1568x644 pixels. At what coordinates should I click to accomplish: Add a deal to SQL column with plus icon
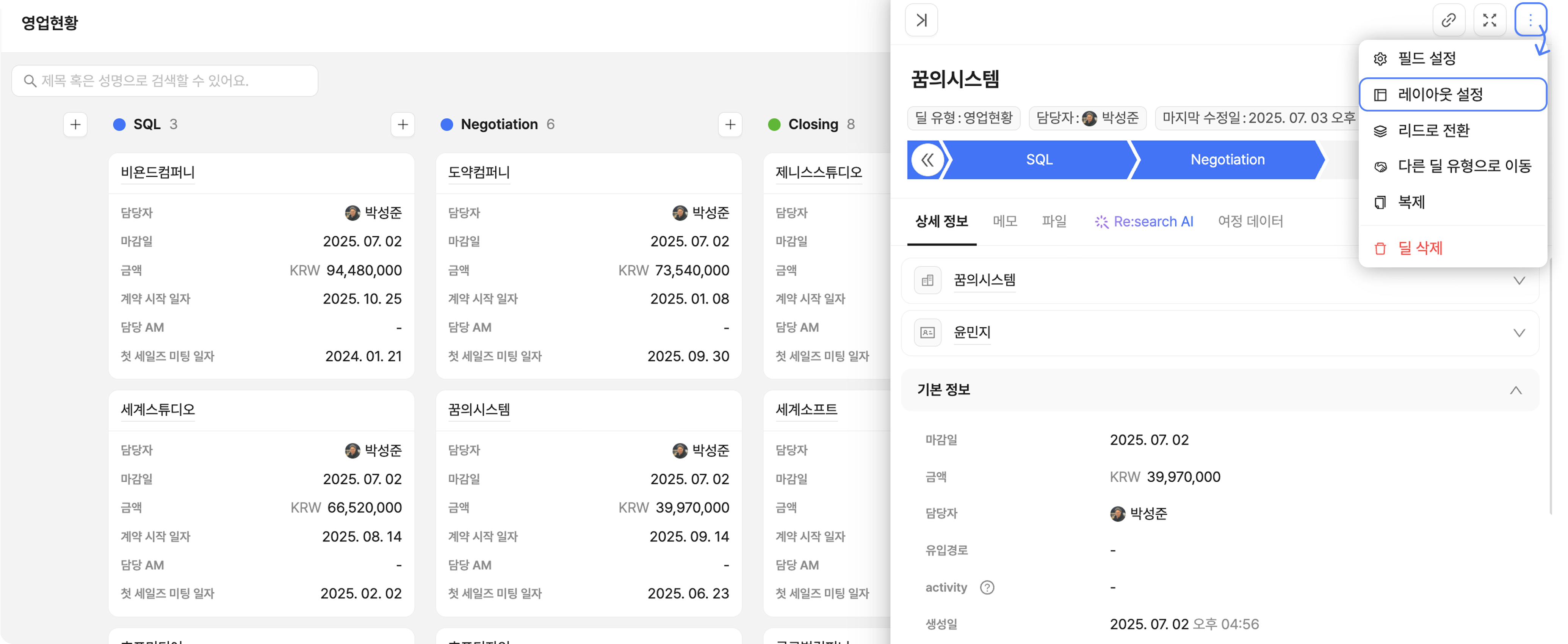tap(75, 124)
